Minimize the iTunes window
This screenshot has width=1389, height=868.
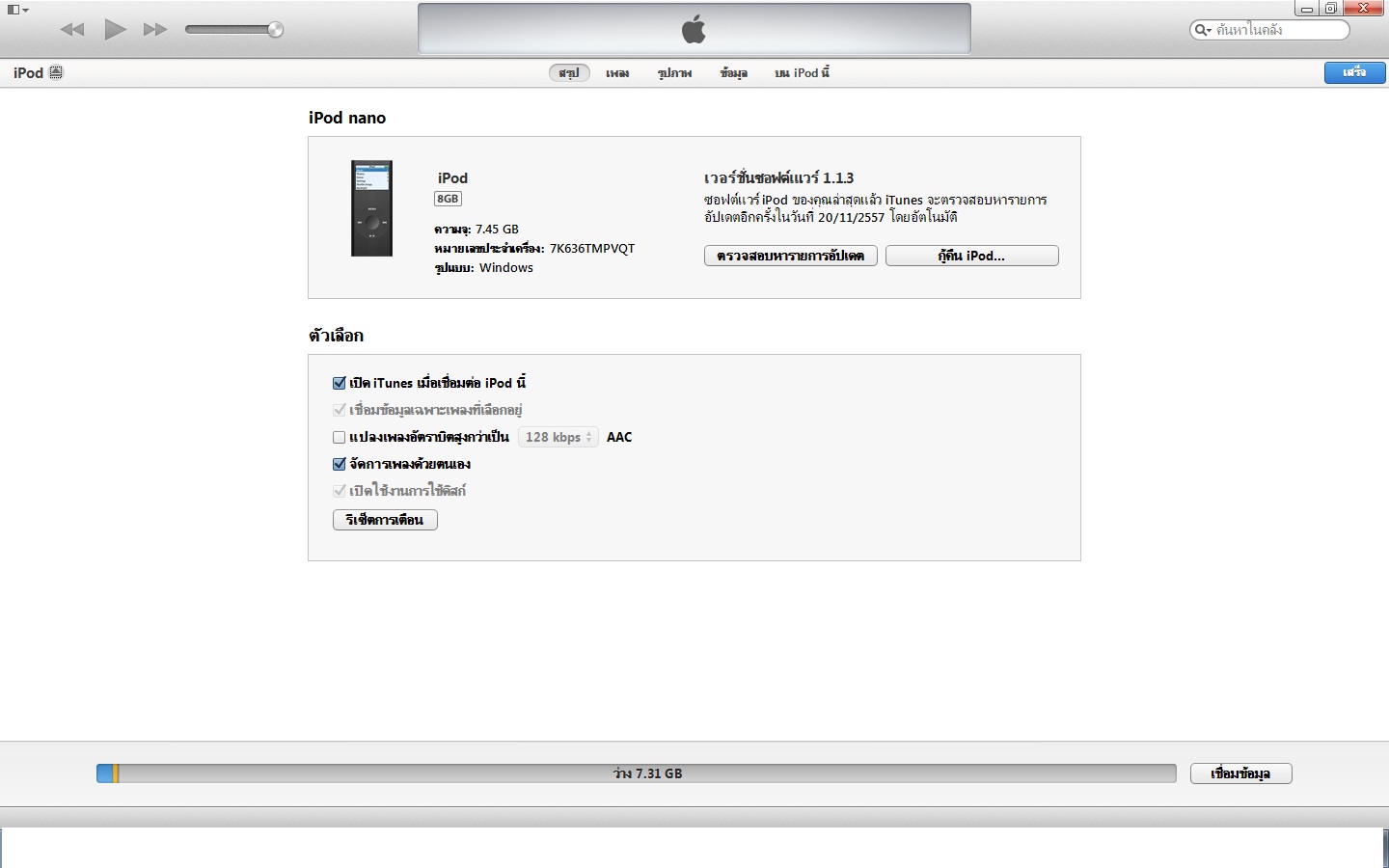pyautogui.click(x=1307, y=9)
